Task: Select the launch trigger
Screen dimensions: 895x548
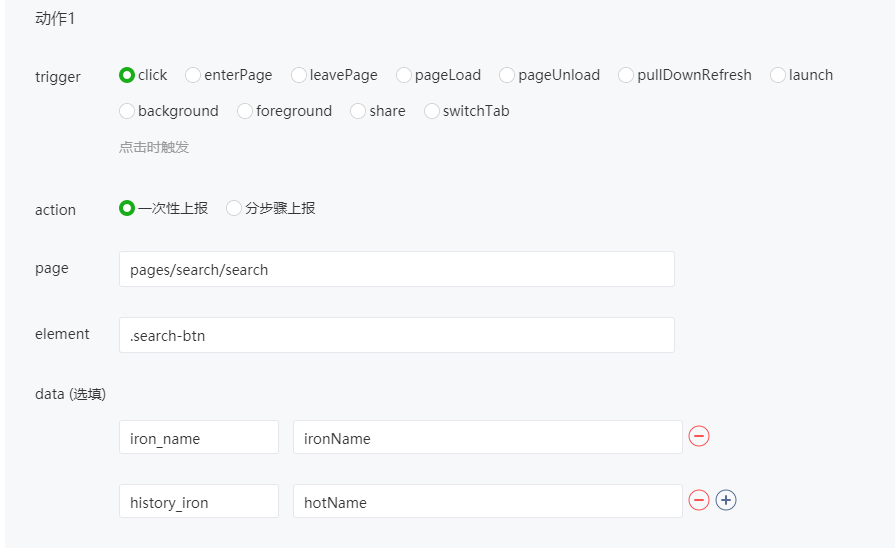Action: 777,75
